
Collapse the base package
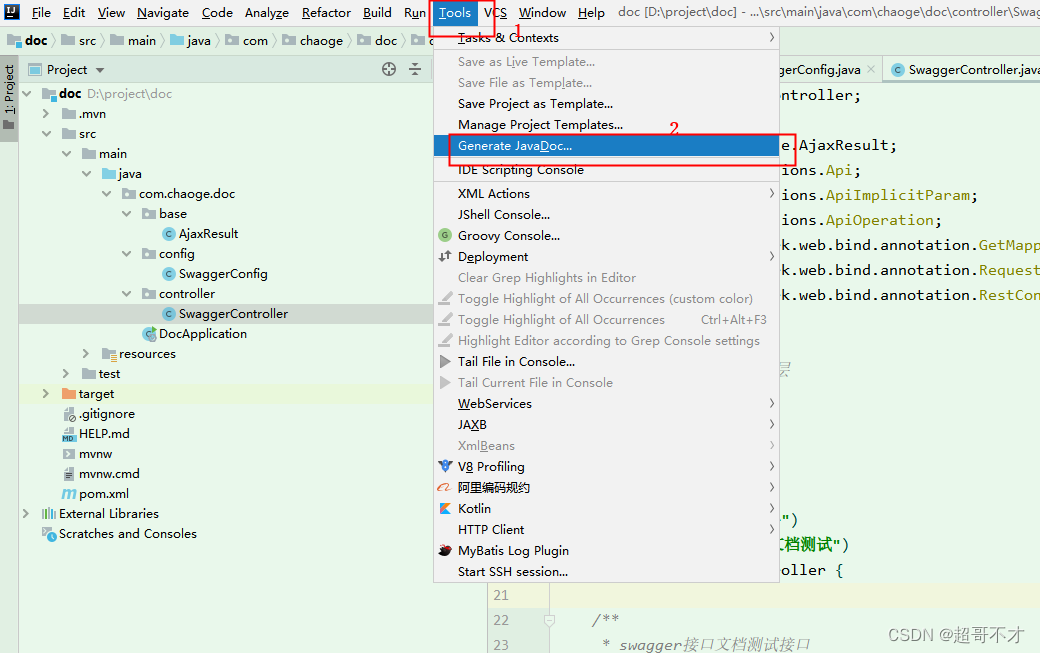[127, 214]
